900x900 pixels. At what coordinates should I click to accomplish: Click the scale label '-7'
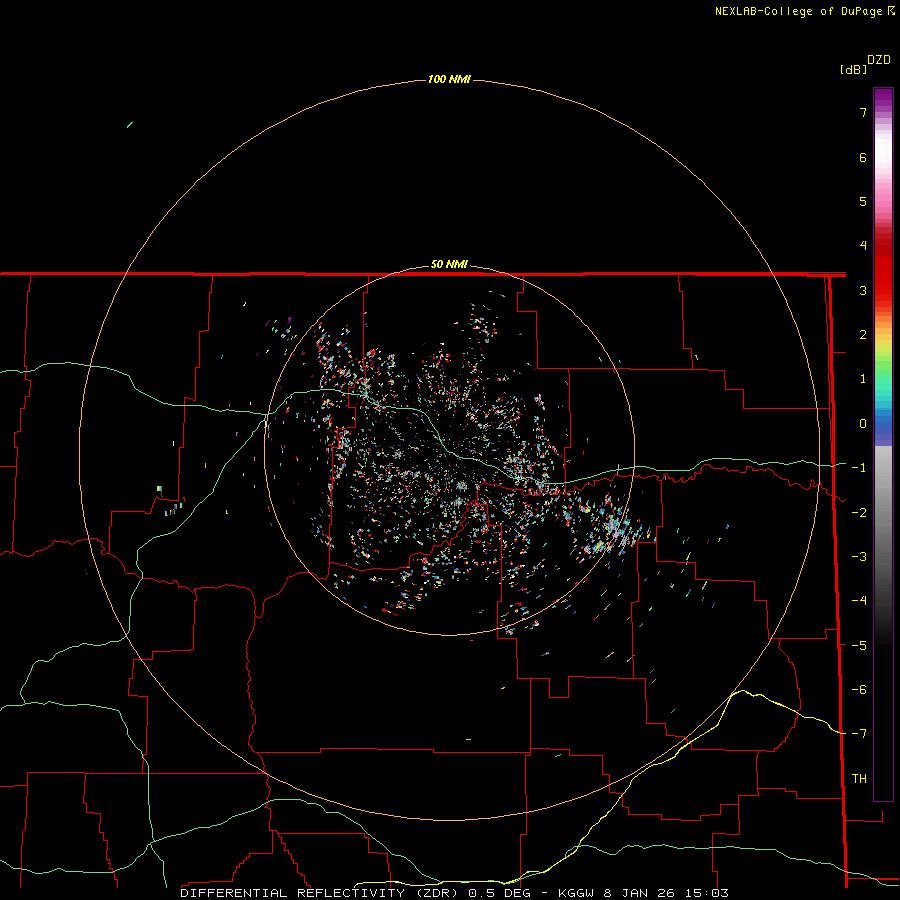coord(859,734)
